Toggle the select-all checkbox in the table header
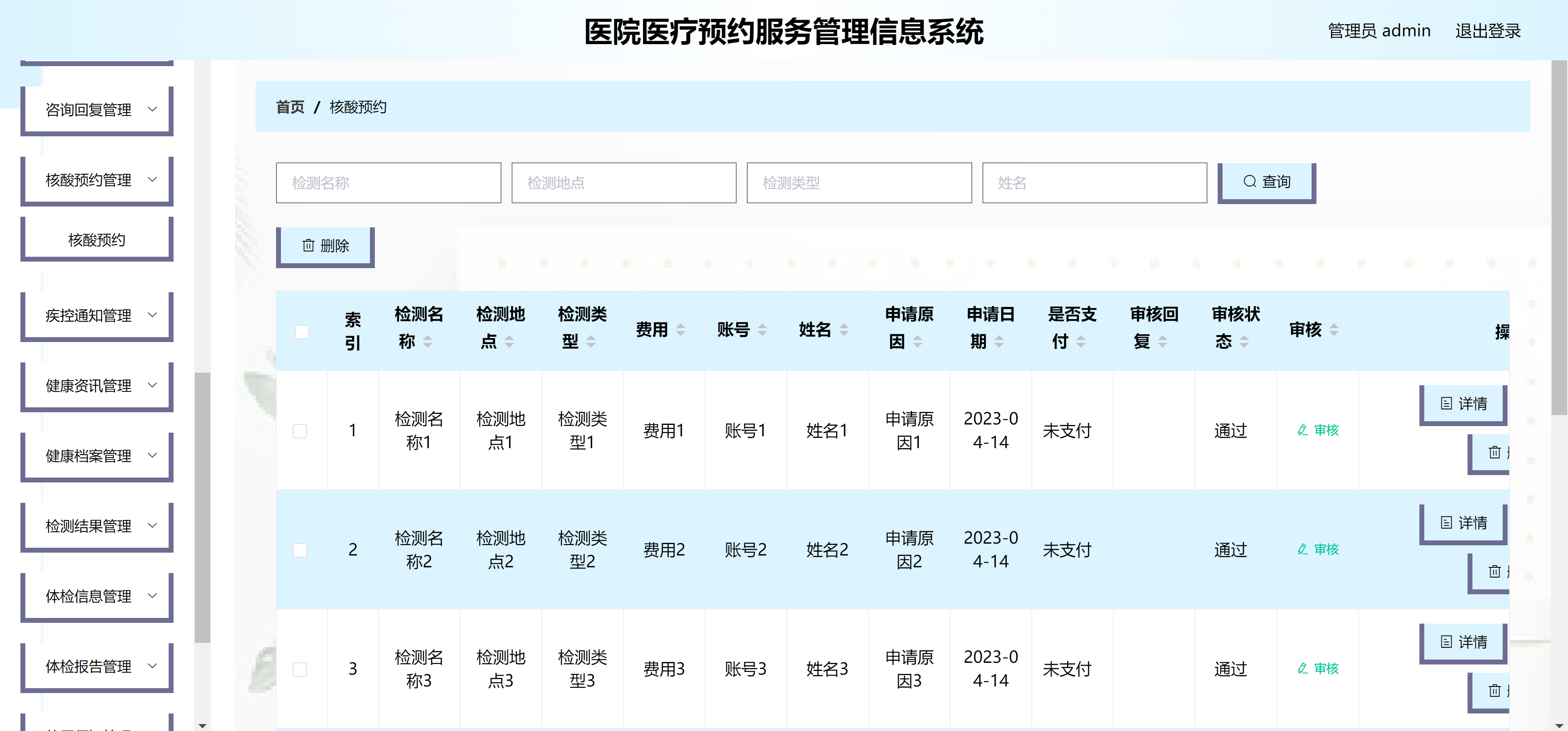Image resolution: width=1568 pixels, height=731 pixels. pyautogui.click(x=302, y=332)
